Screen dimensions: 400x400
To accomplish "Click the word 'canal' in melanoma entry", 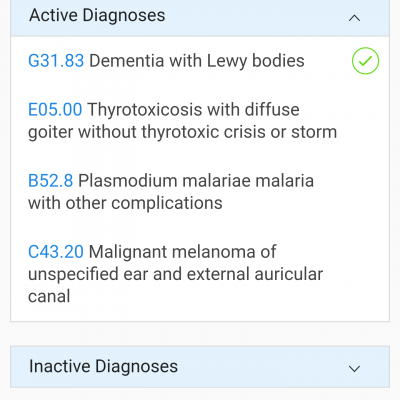I will click(49, 296).
